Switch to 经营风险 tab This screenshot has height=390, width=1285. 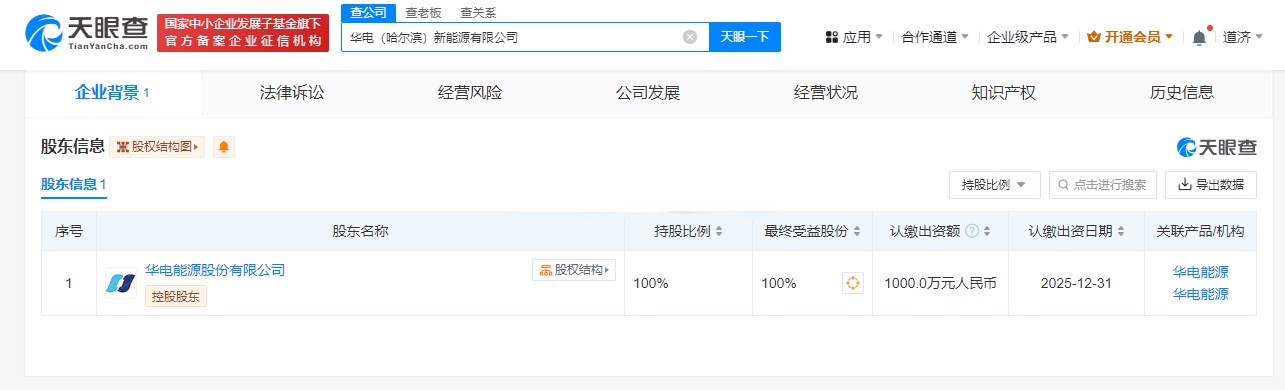tap(470, 93)
